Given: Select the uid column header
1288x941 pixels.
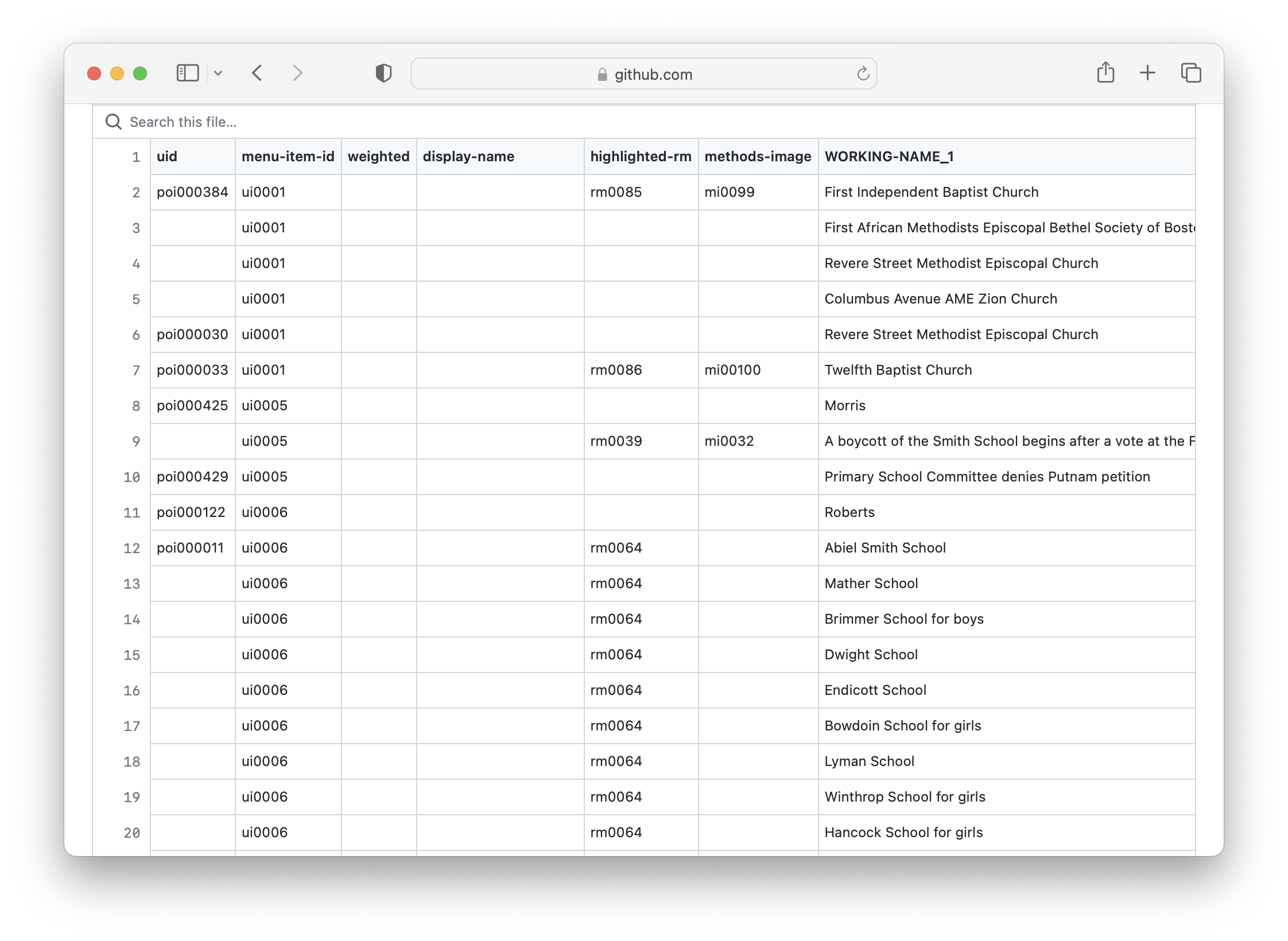Looking at the screenshot, I should (x=167, y=157).
